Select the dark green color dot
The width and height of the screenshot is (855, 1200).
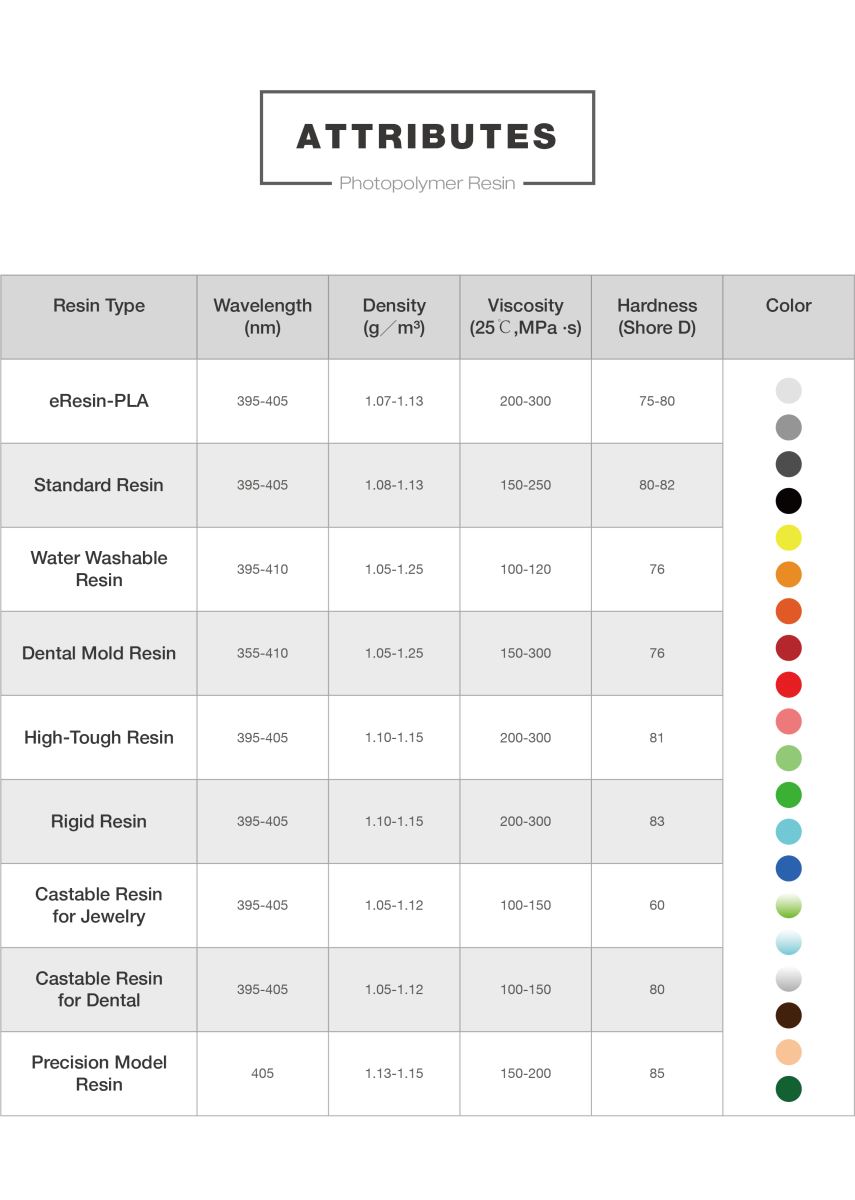(x=789, y=1089)
